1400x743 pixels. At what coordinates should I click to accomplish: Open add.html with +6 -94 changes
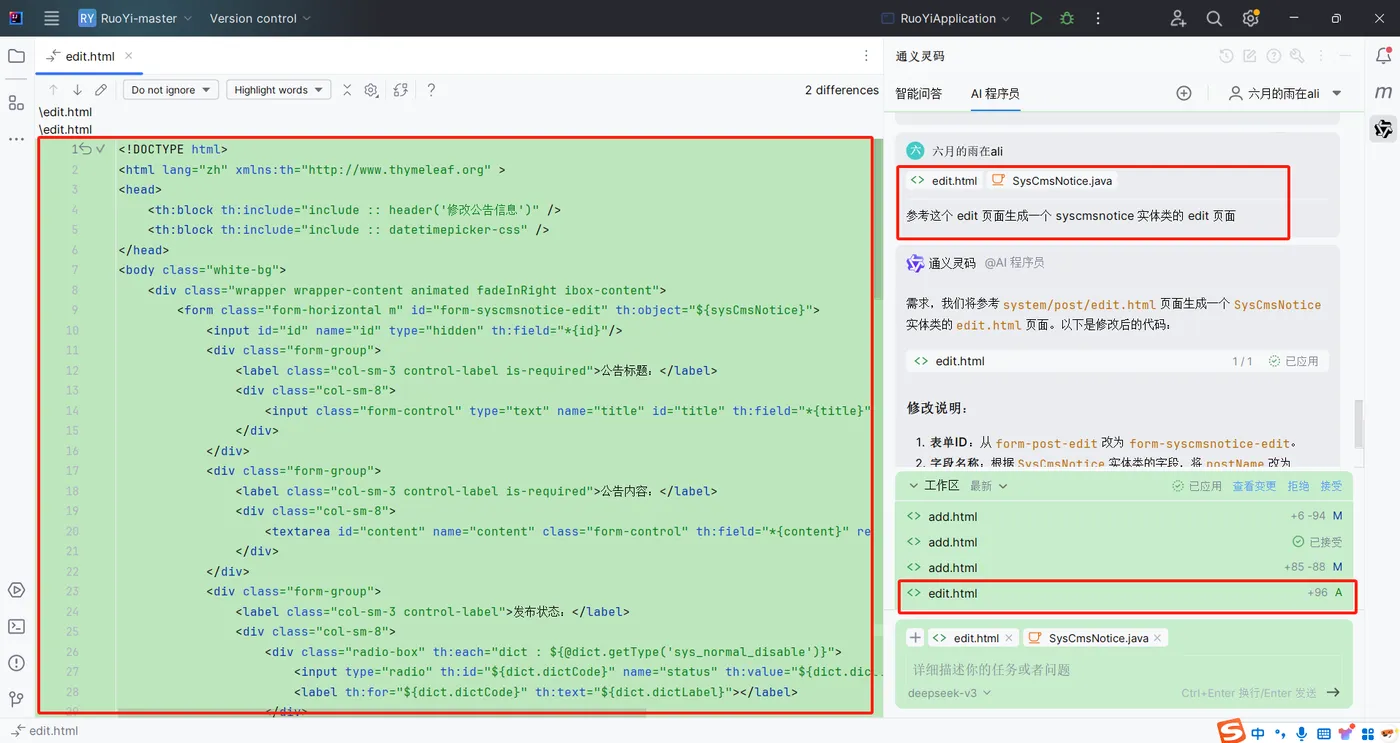click(1125, 516)
